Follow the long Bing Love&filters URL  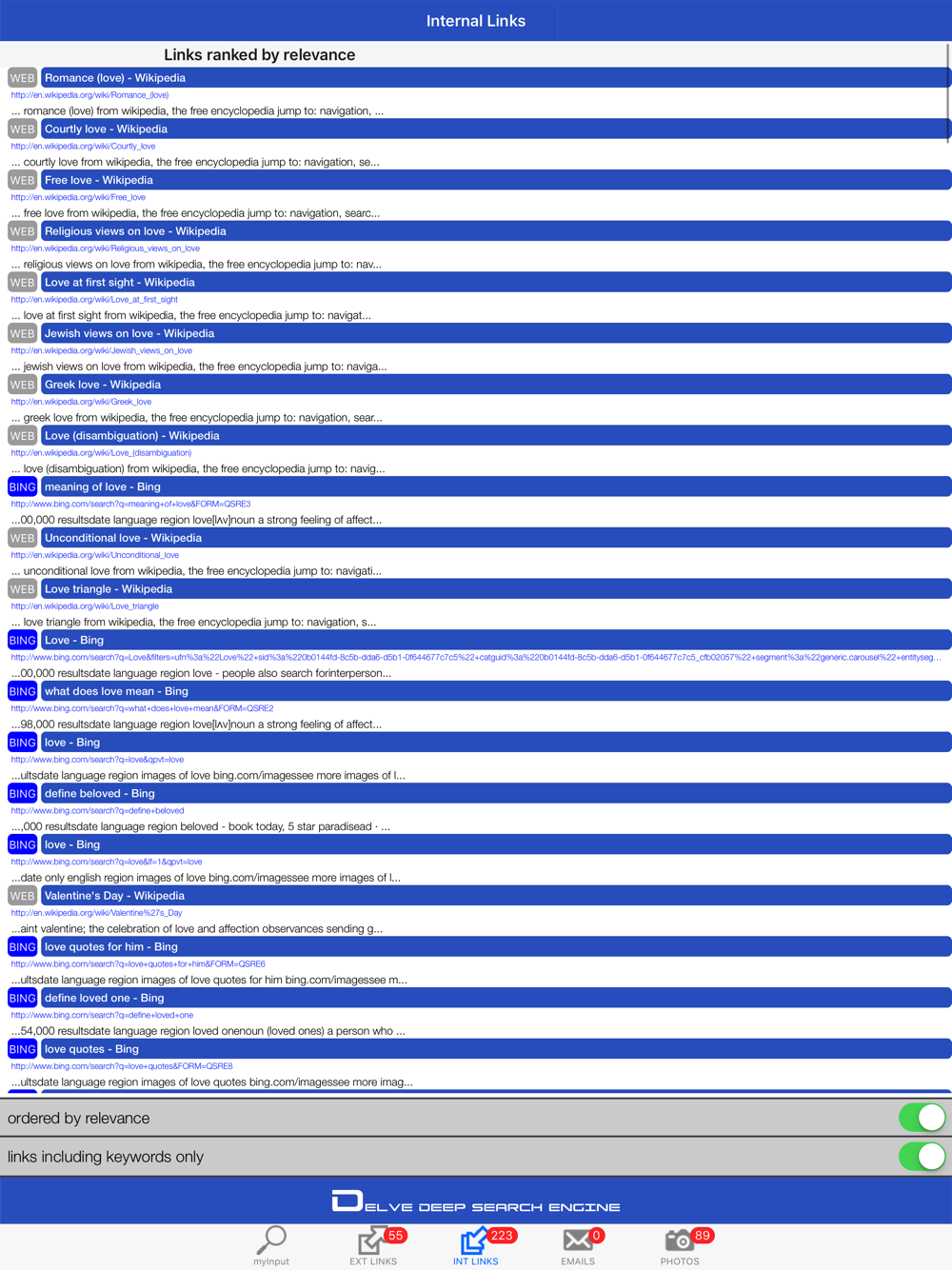476,657
